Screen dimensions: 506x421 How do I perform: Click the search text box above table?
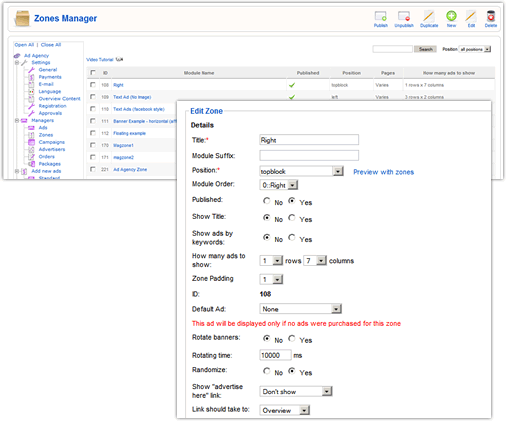pyautogui.click(x=393, y=49)
